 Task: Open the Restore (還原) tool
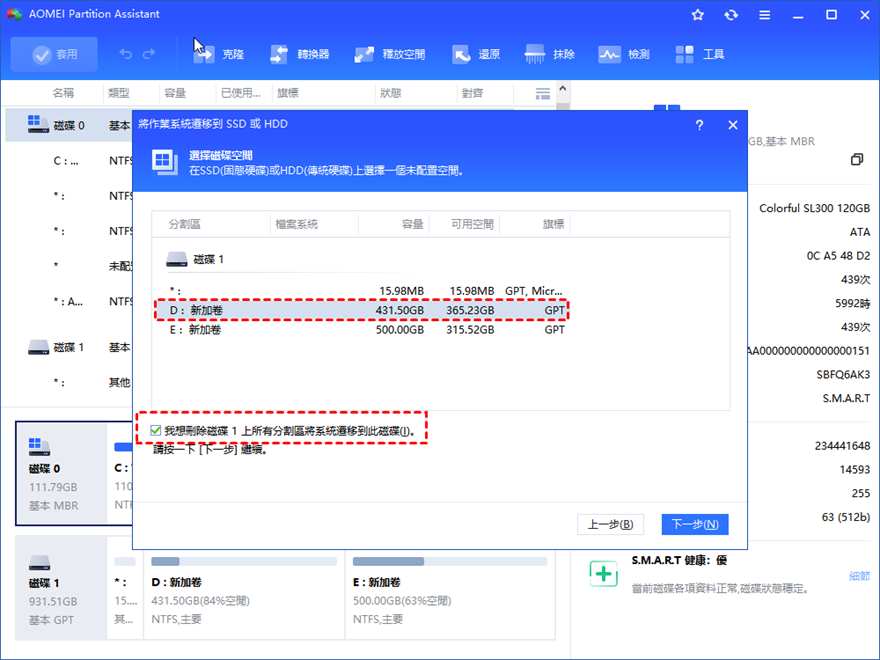coord(476,54)
